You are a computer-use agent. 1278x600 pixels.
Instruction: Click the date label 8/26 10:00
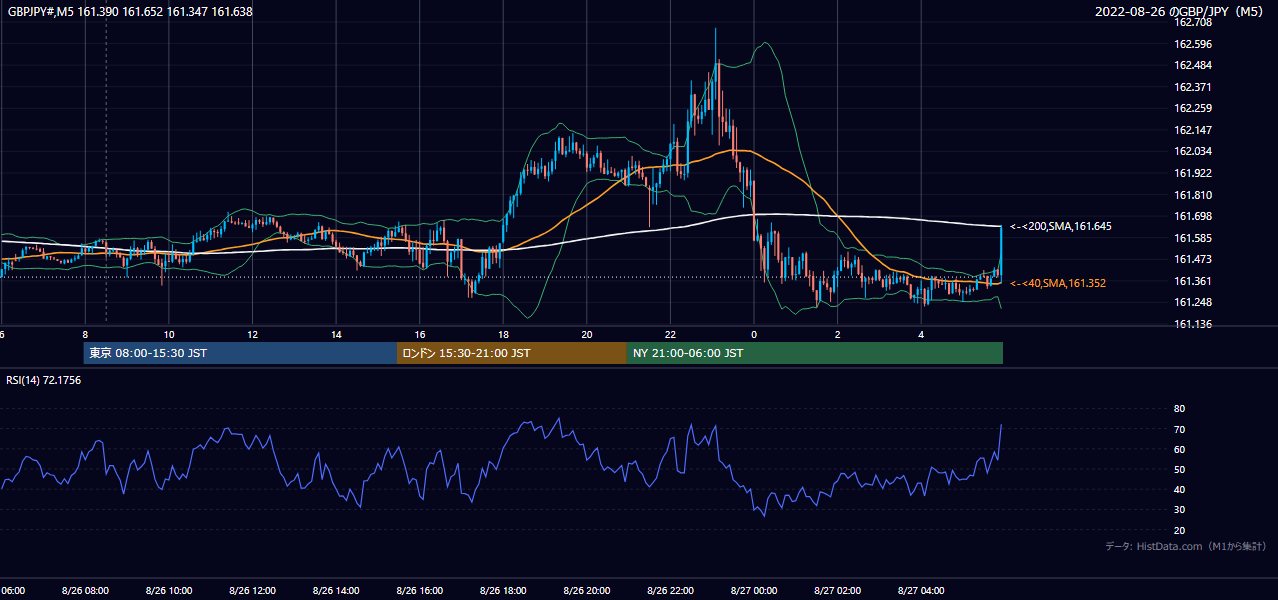click(169, 590)
